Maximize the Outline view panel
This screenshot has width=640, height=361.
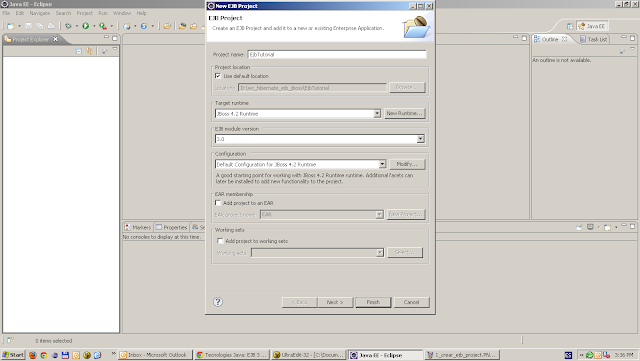[632, 38]
